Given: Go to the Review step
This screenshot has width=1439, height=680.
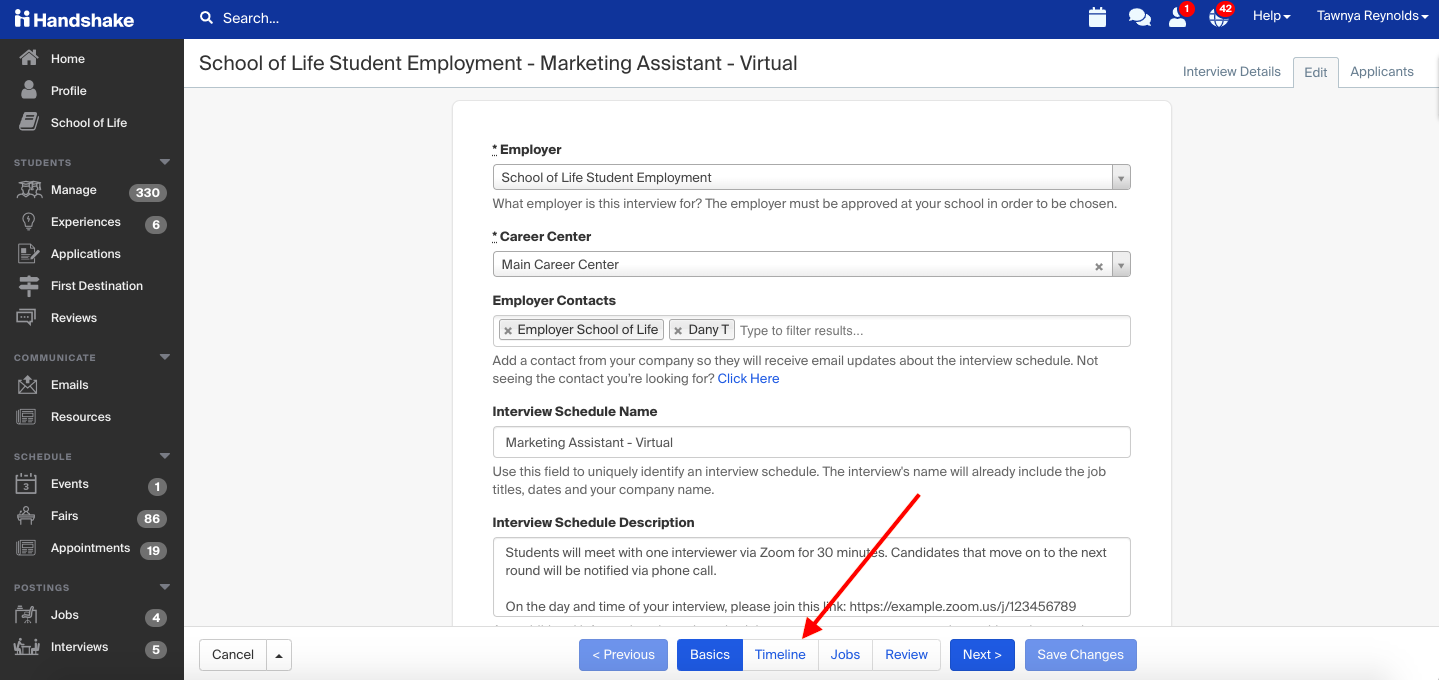Looking at the screenshot, I should point(906,655).
